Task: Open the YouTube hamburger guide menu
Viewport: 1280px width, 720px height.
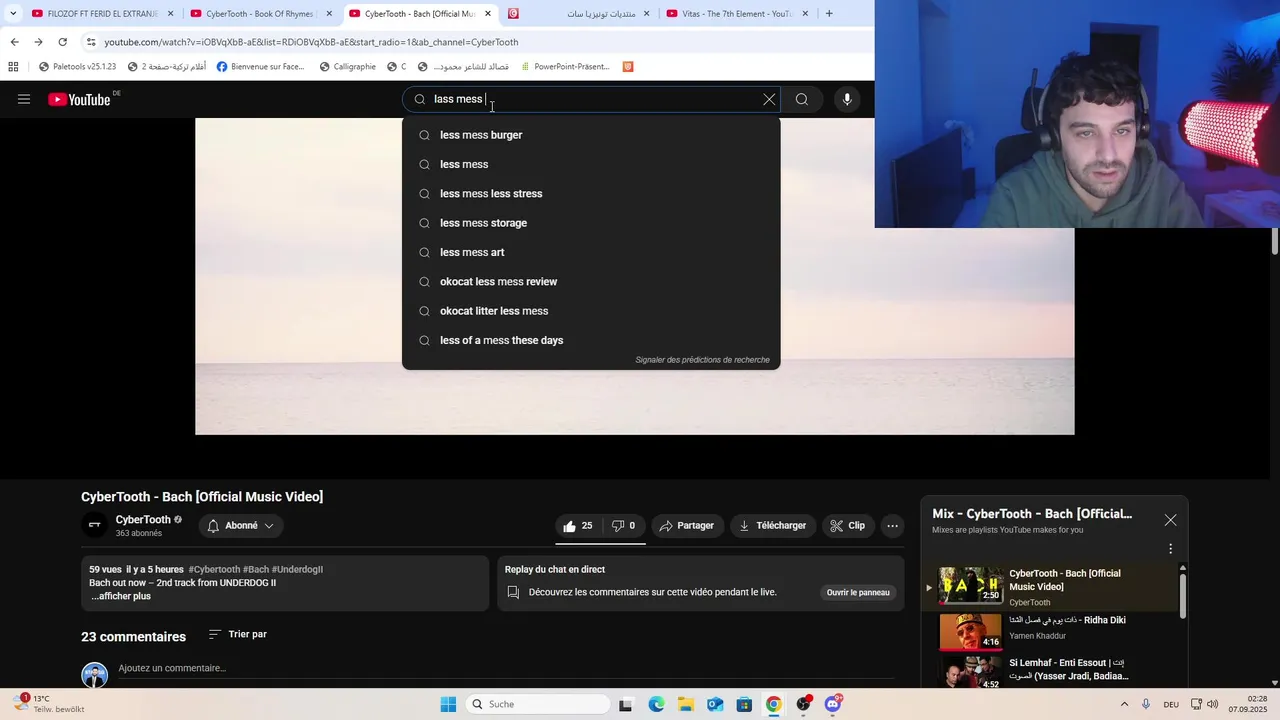Action: tap(24, 99)
